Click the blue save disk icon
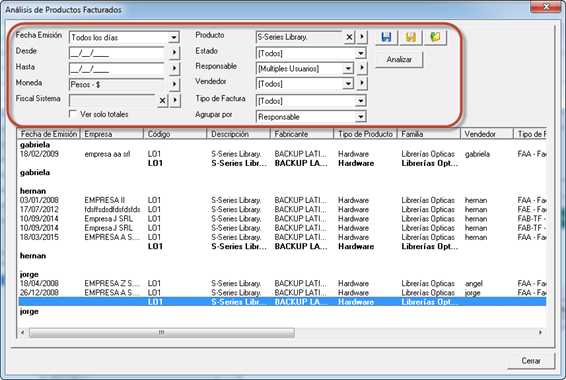Screen dimensions: 566x380 coord(386,37)
